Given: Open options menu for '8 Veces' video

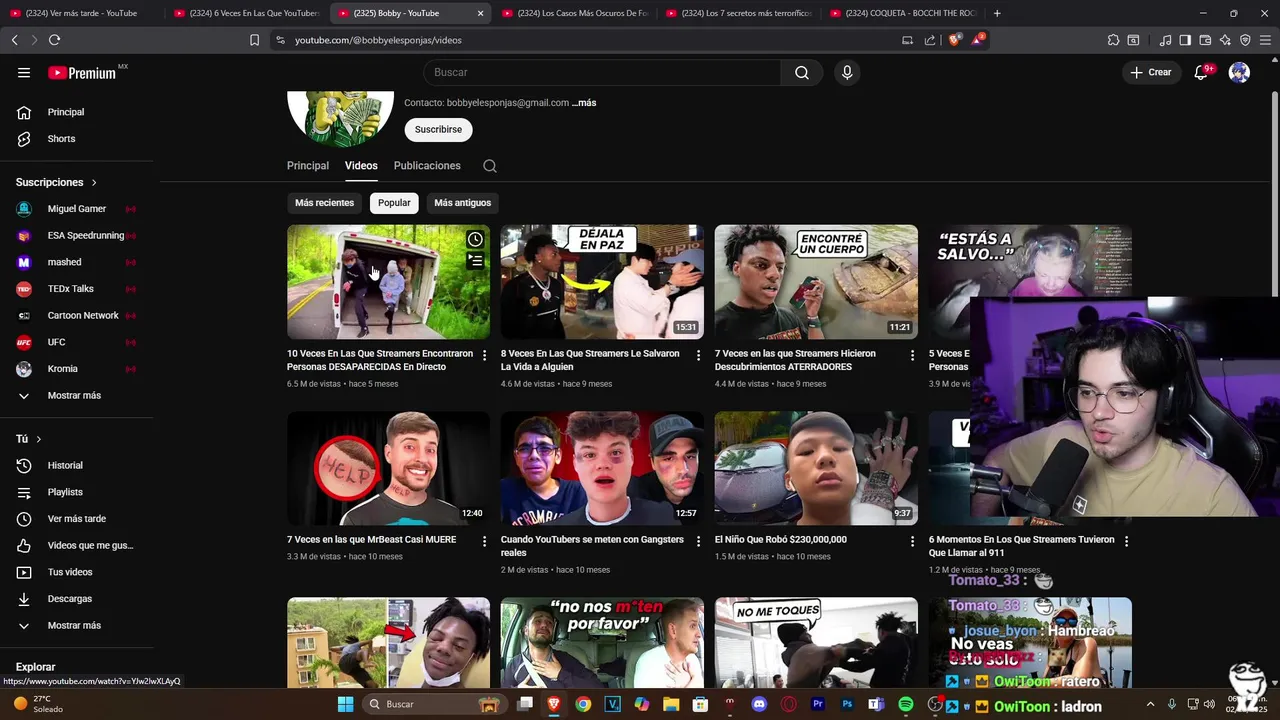Looking at the screenshot, I should [698, 355].
